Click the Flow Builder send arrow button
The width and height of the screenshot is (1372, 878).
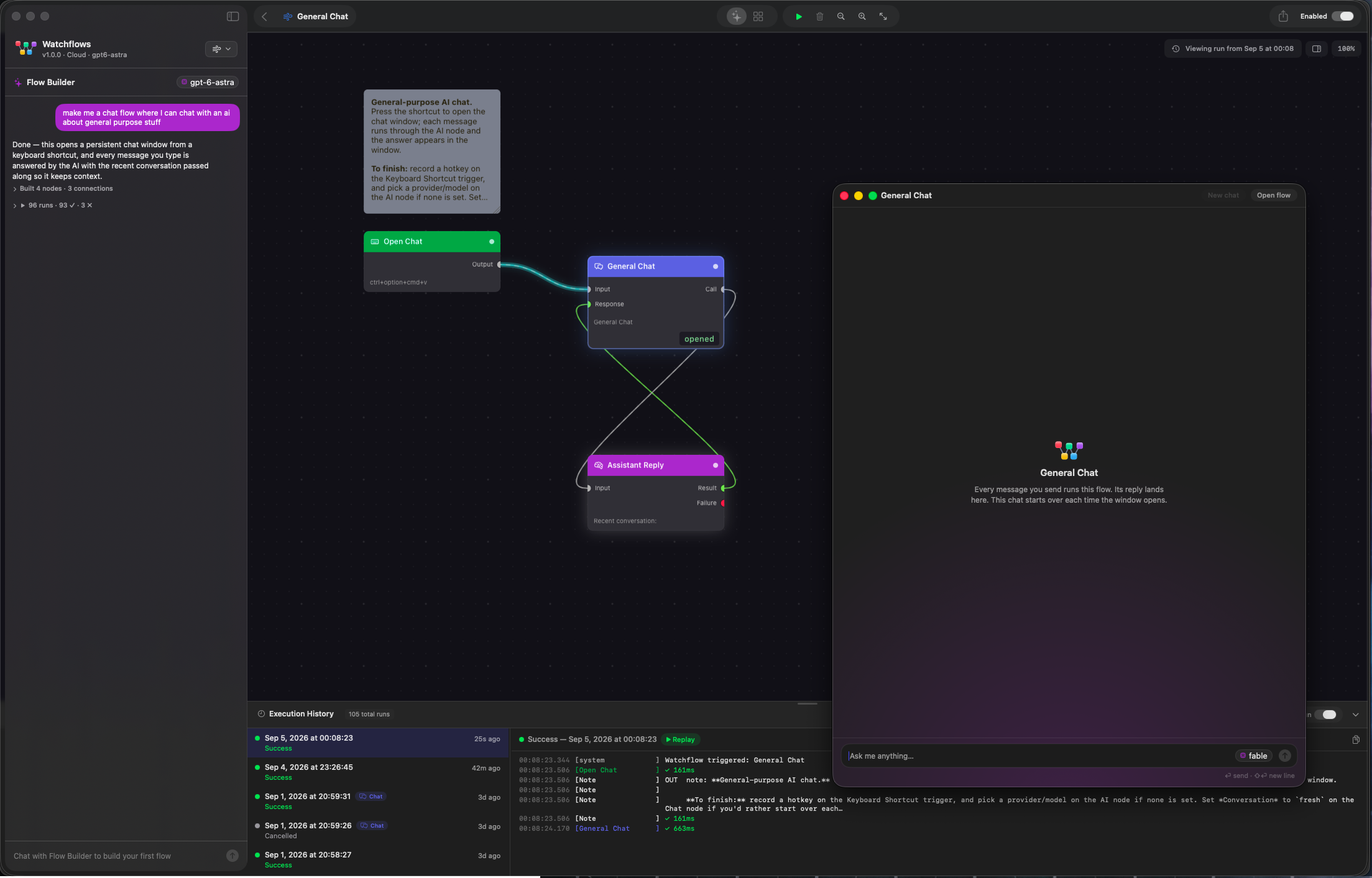(232, 856)
